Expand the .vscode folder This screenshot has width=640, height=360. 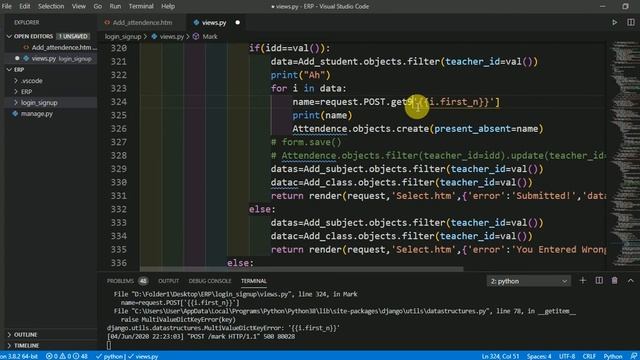tap(16, 81)
